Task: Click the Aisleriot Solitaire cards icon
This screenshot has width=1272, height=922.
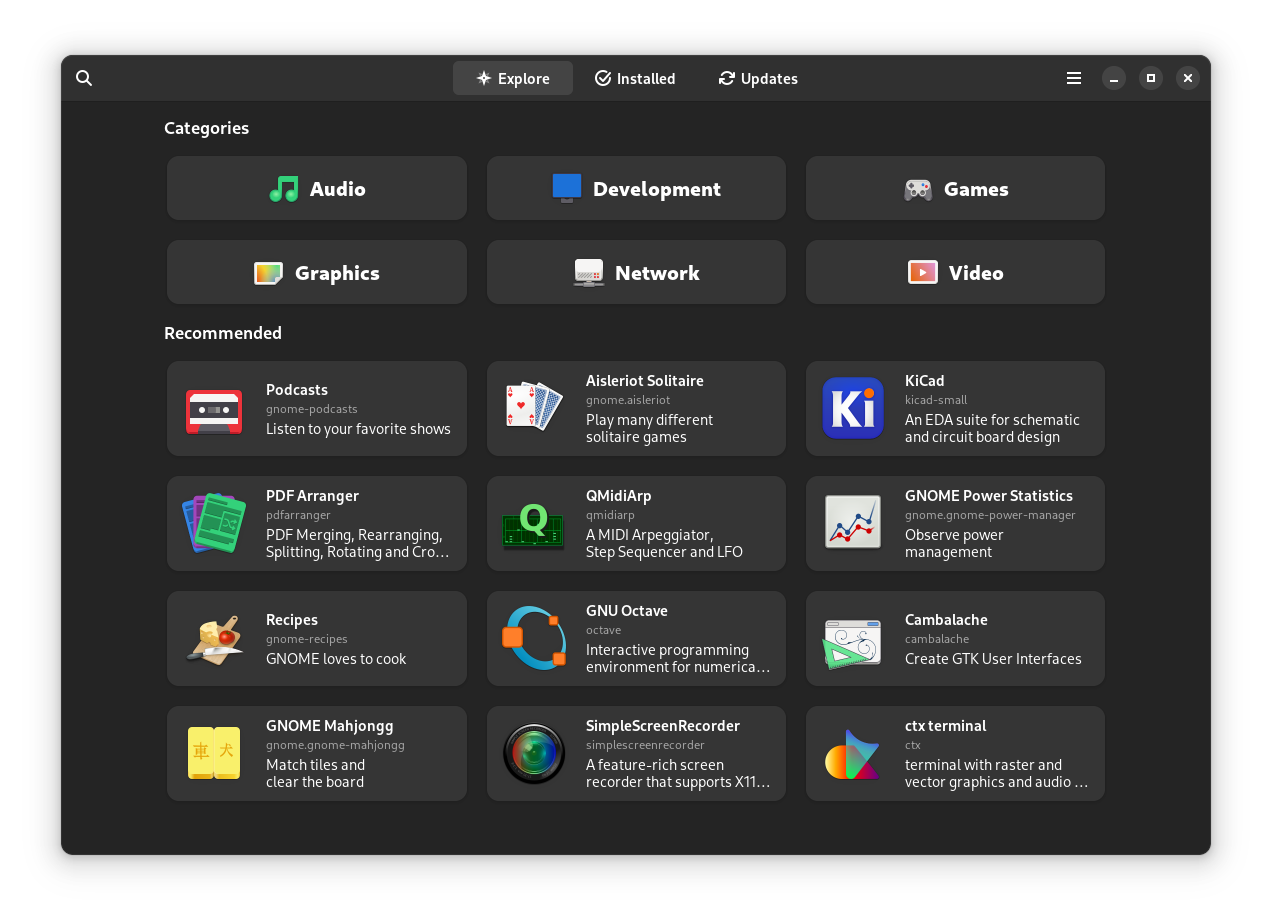Action: click(533, 408)
